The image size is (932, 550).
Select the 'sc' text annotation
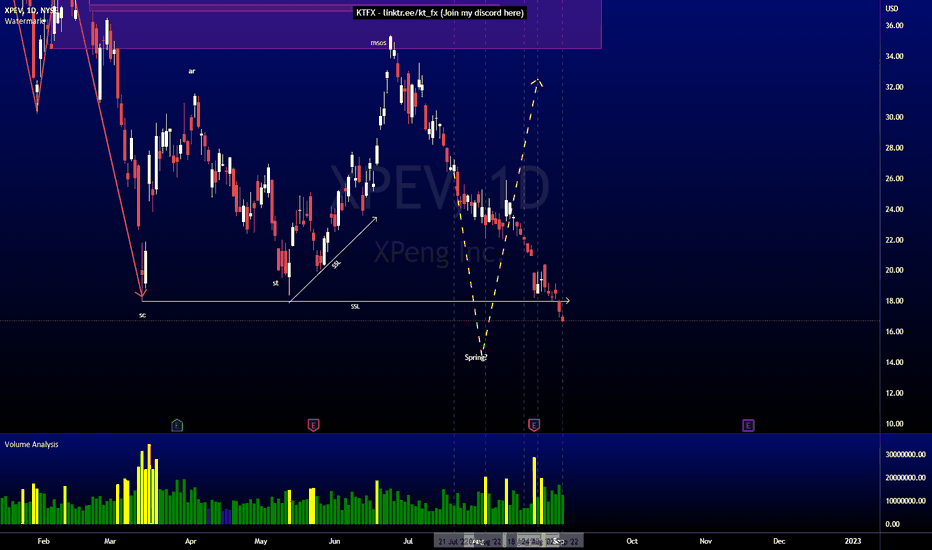[143, 315]
